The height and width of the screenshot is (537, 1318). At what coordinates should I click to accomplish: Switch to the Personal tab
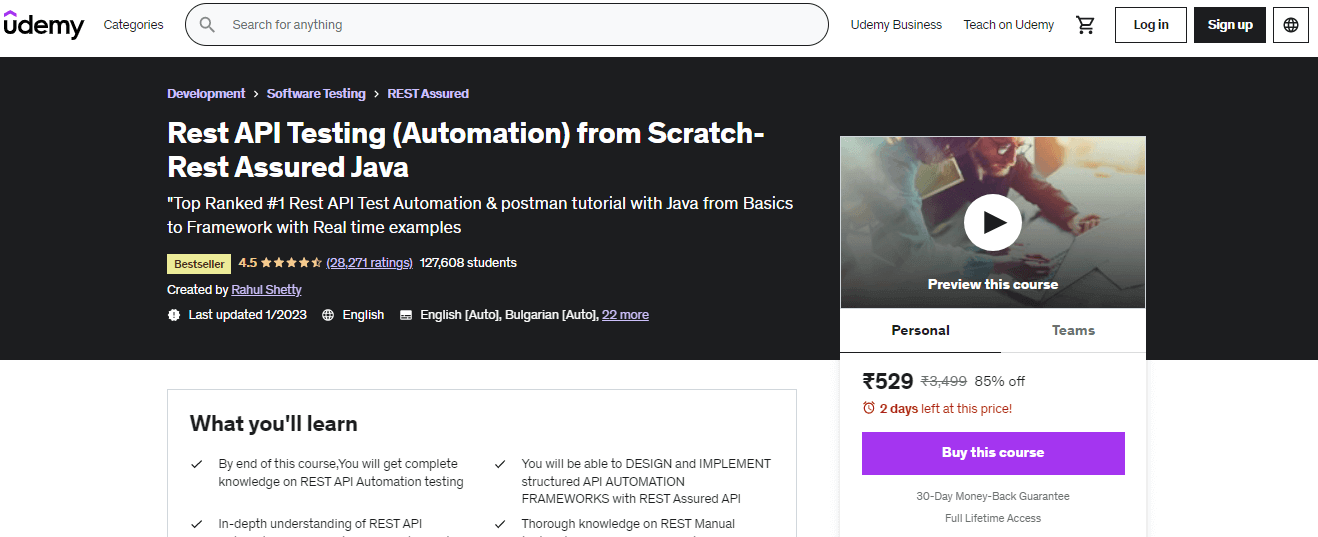click(921, 330)
